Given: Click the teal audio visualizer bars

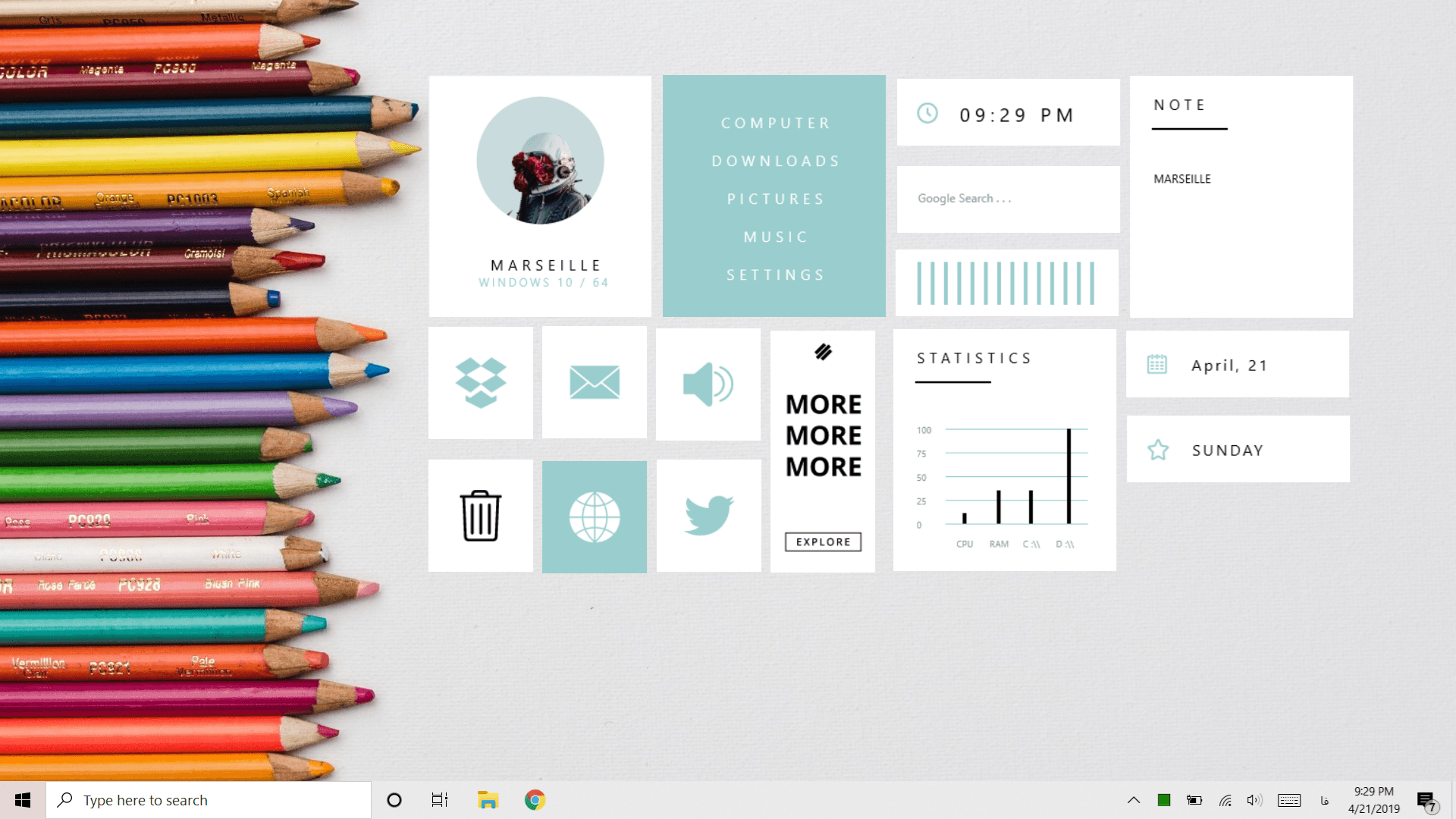Looking at the screenshot, I should pos(1006,283).
